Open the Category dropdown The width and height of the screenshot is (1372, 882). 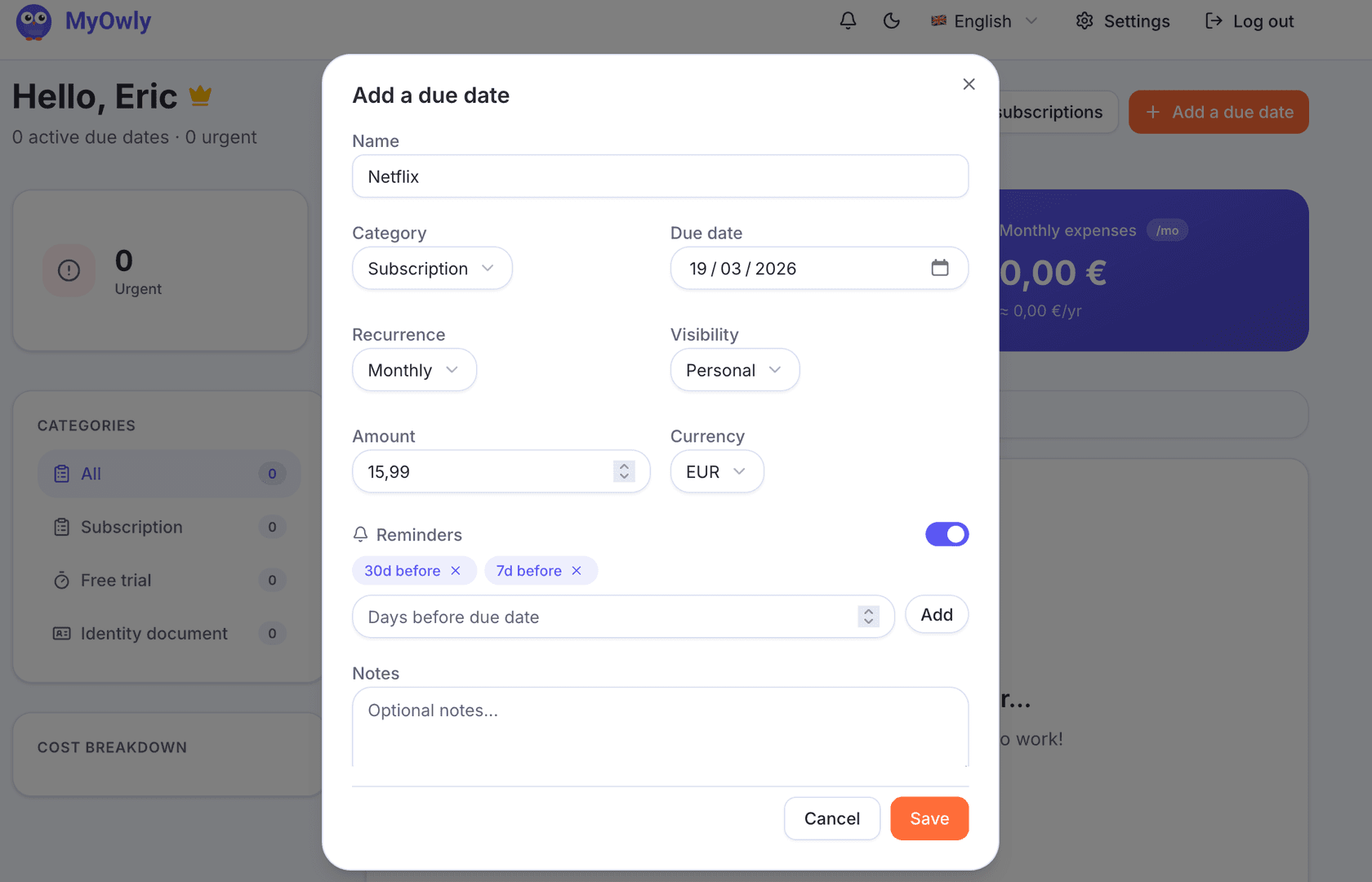click(x=432, y=269)
